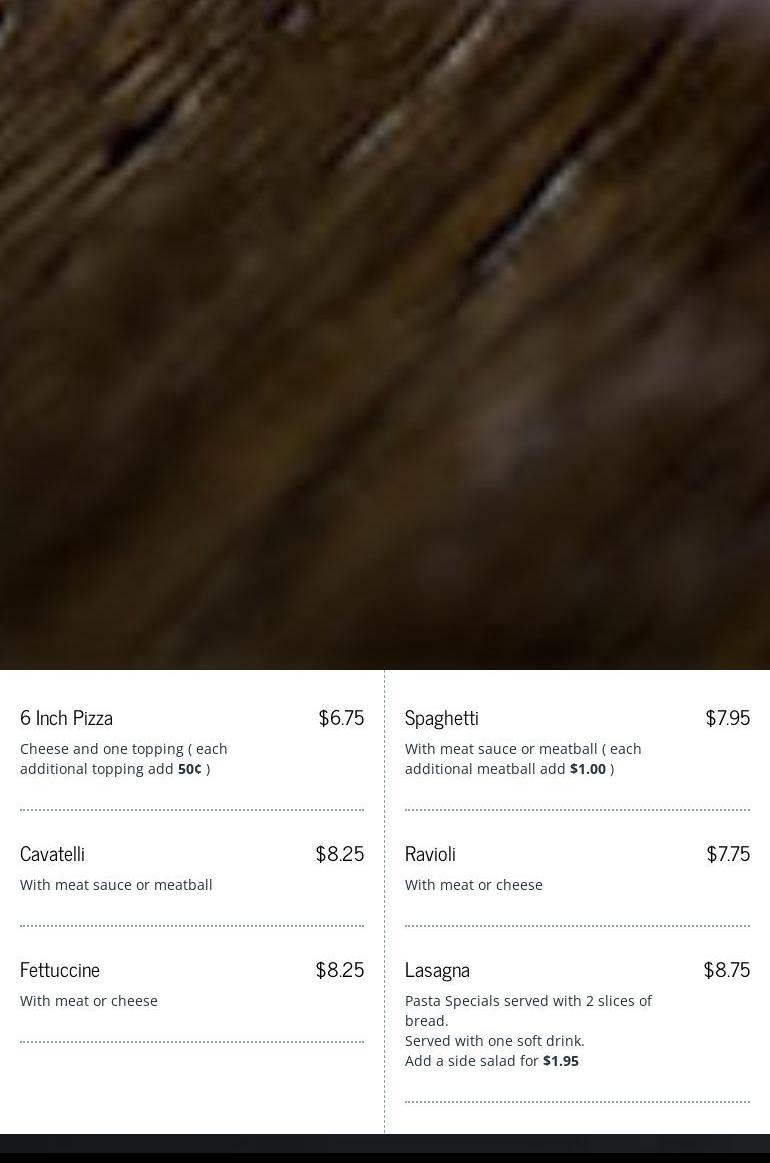The image size is (770, 1163).
Task: Click the 'With meat or cheese' Ravioli description
Action: 473,885
